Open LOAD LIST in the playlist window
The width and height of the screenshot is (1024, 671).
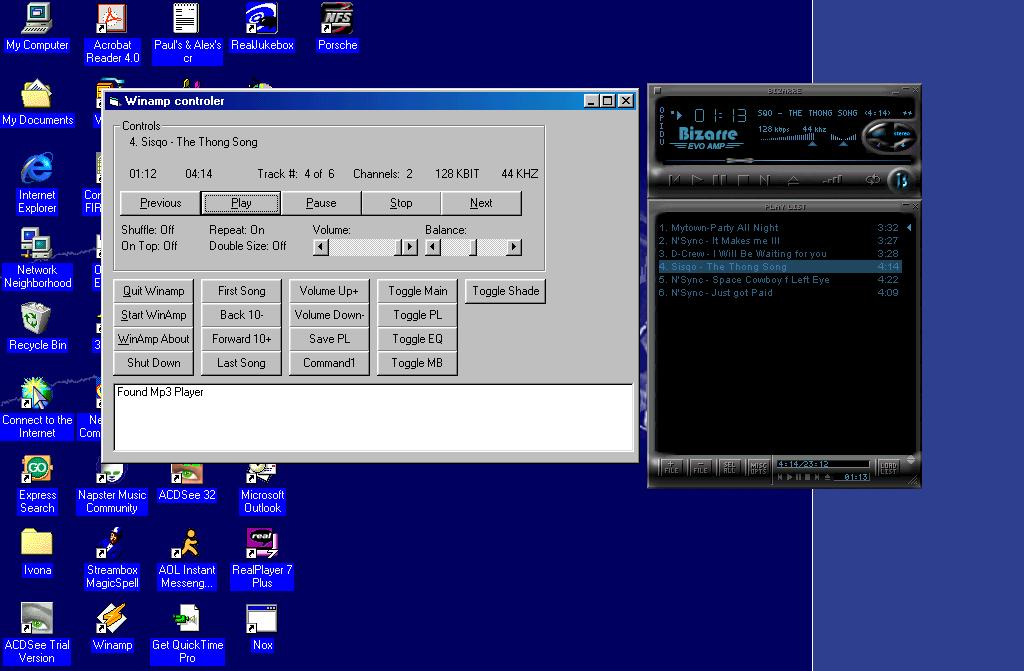[x=888, y=468]
